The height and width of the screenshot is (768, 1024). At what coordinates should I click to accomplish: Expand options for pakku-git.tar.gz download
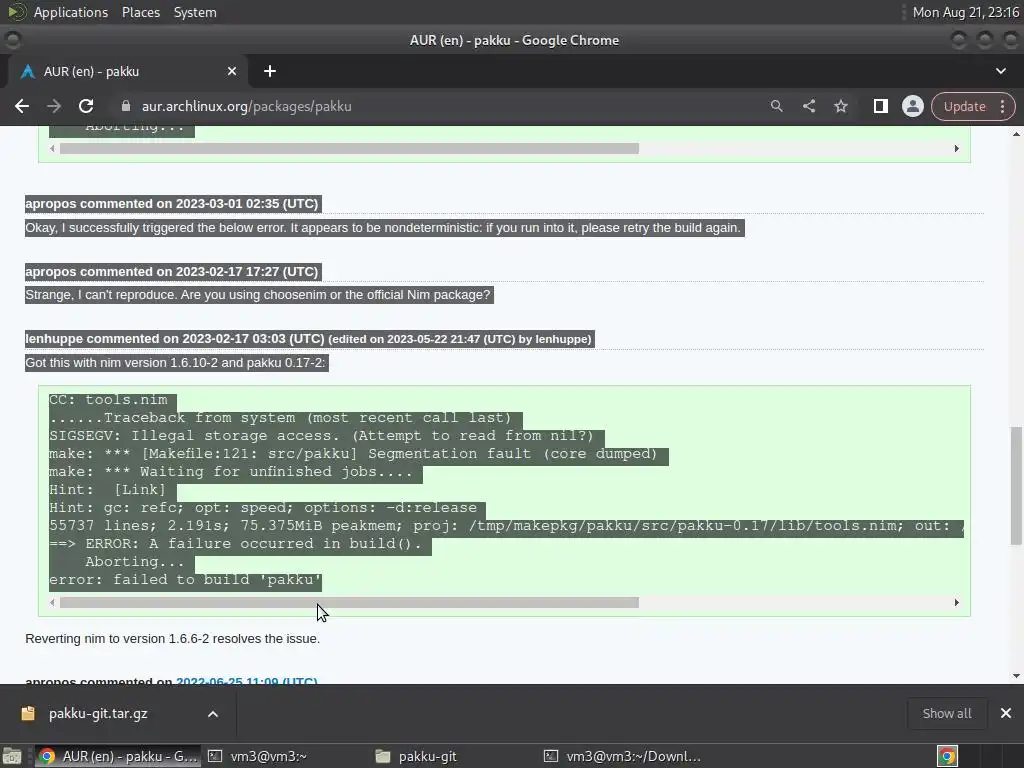213,714
